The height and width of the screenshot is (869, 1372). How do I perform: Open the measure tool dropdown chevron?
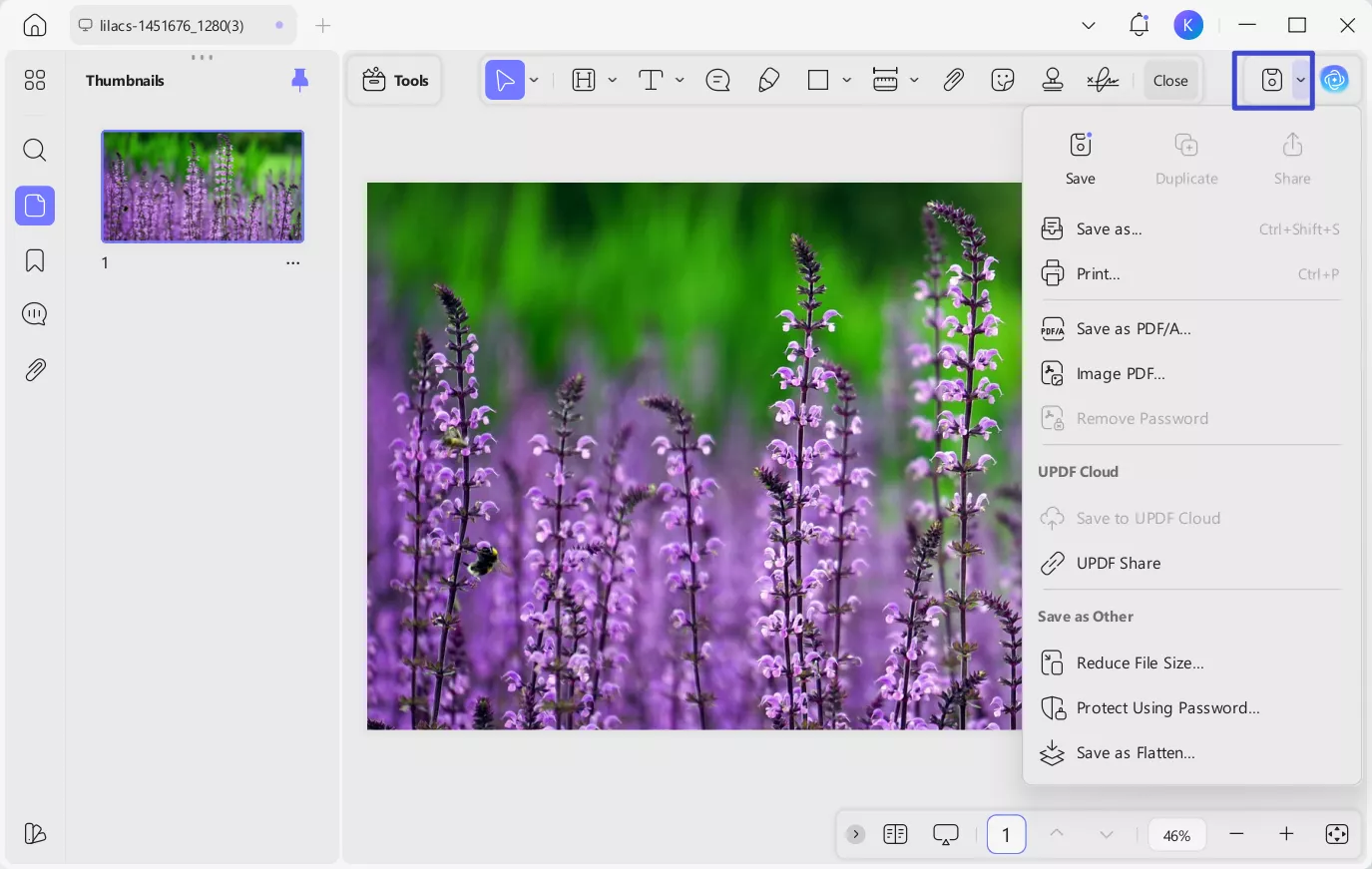[913, 80]
